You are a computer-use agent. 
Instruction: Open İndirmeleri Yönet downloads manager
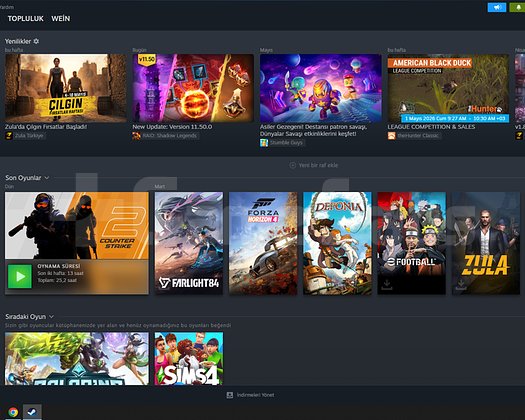pos(251,395)
